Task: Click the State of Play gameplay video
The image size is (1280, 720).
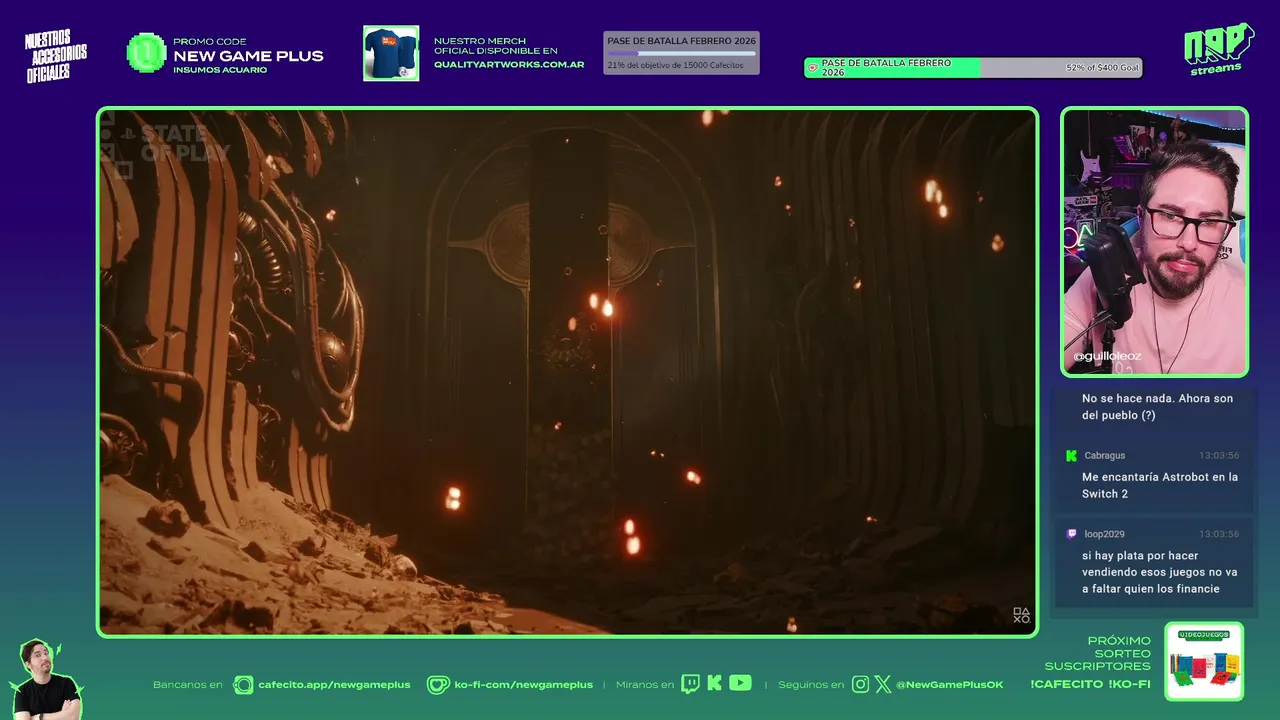Action: tap(567, 372)
